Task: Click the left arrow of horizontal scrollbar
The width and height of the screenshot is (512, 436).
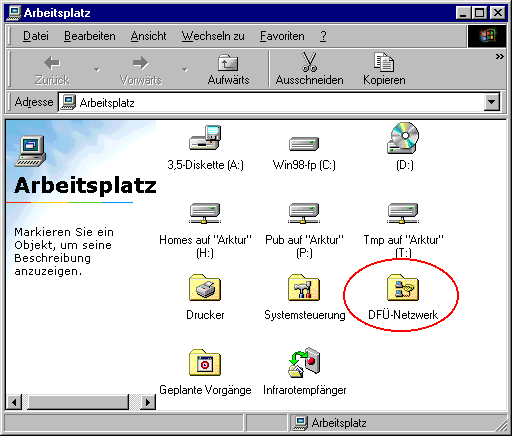Action: click(x=14, y=402)
